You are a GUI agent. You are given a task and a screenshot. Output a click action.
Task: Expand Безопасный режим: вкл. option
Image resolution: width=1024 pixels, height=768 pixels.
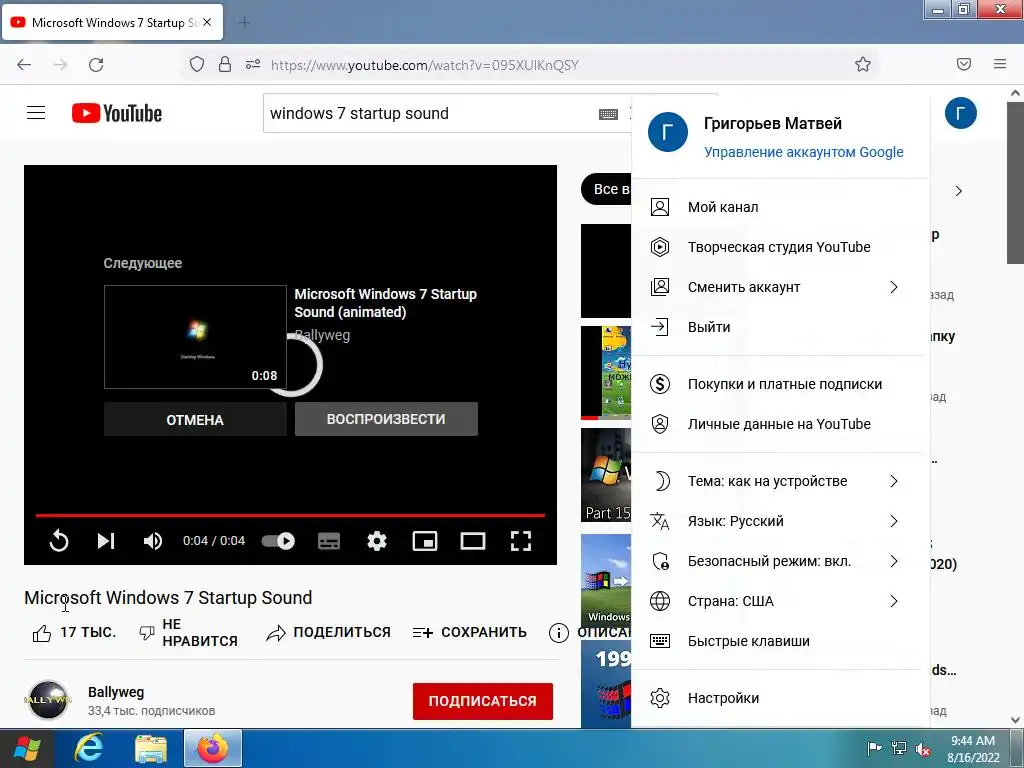coord(780,561)
